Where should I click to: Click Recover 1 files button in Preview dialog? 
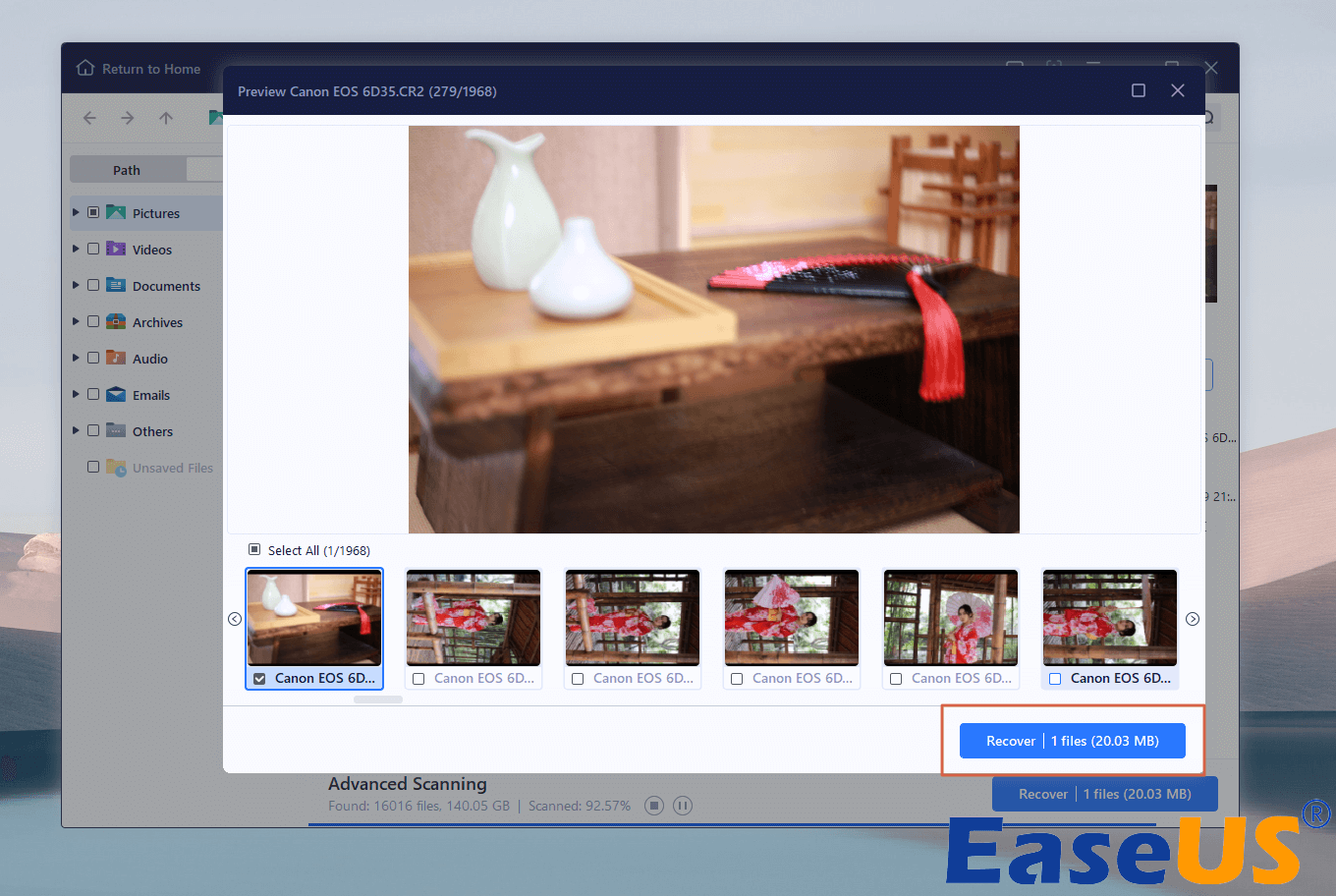point(1073,741)
